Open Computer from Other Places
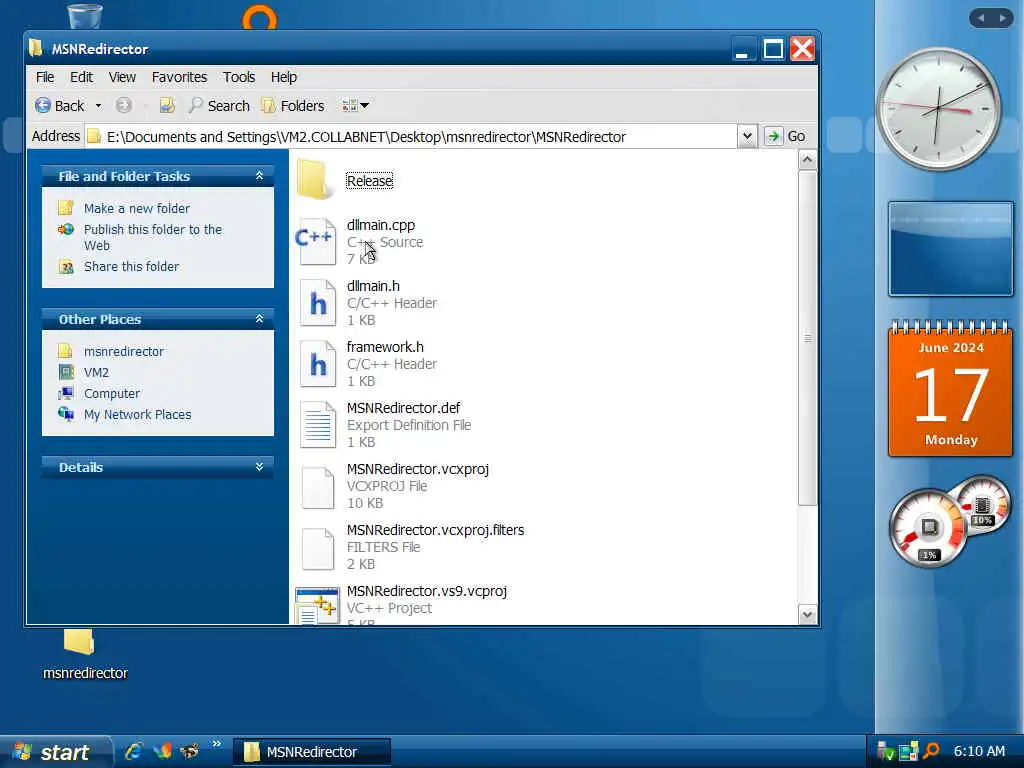Screen dimensions: 1024x768 tap(112, 393)
